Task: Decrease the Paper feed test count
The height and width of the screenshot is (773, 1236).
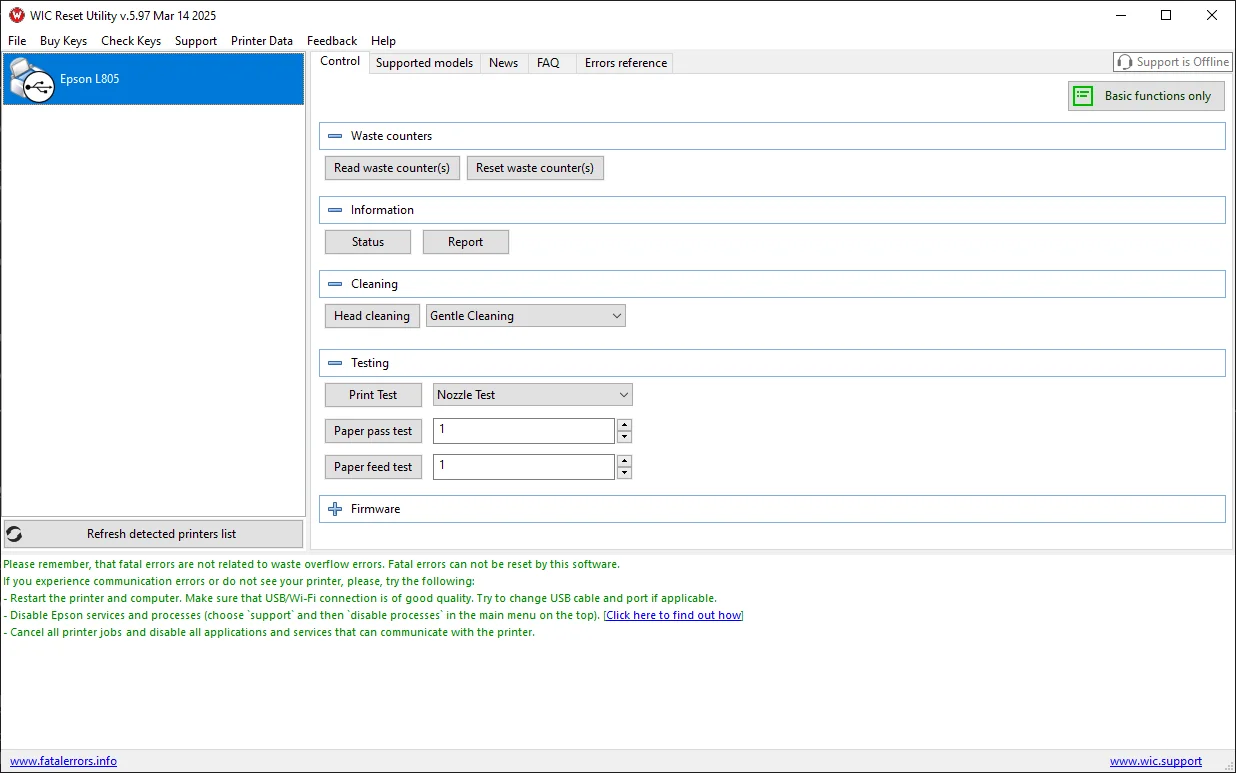Action: 625,473
